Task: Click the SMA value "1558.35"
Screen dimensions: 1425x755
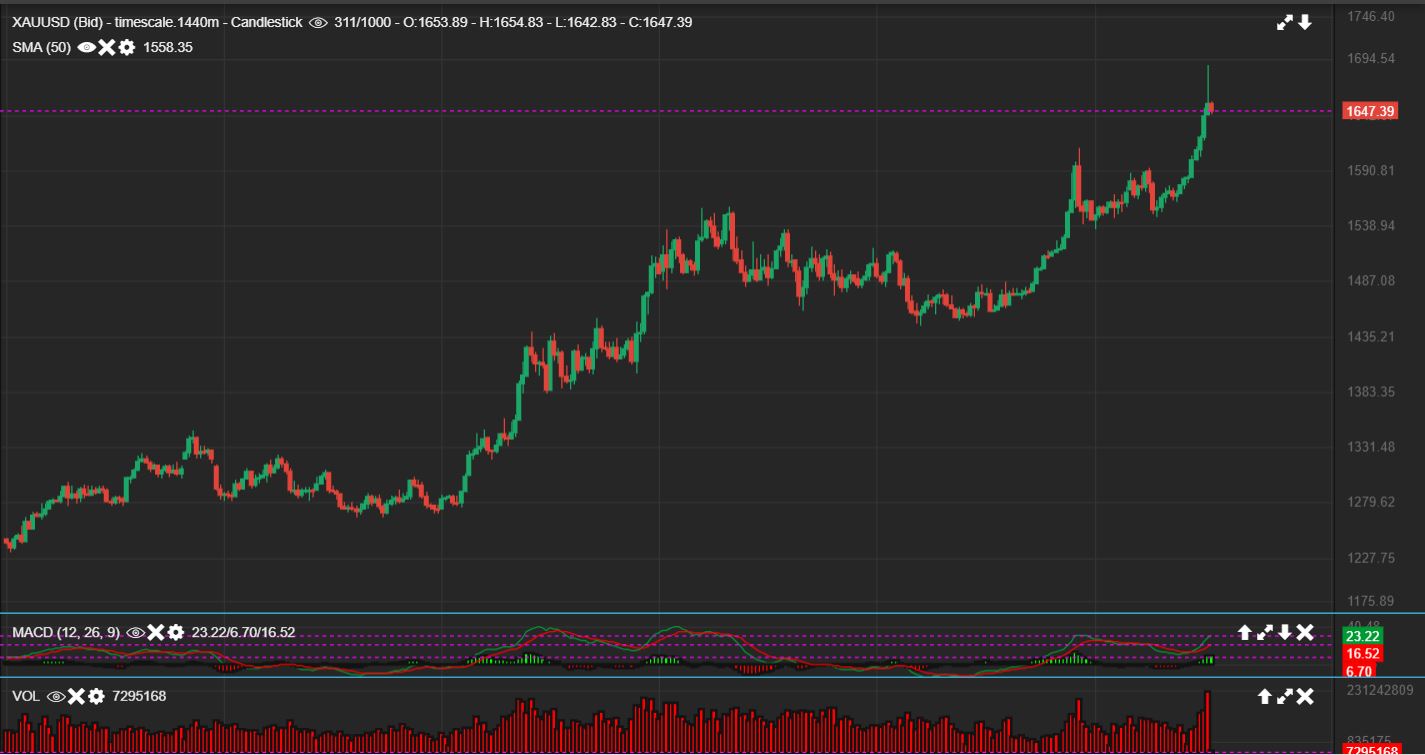Action: (x=168, y=47)
